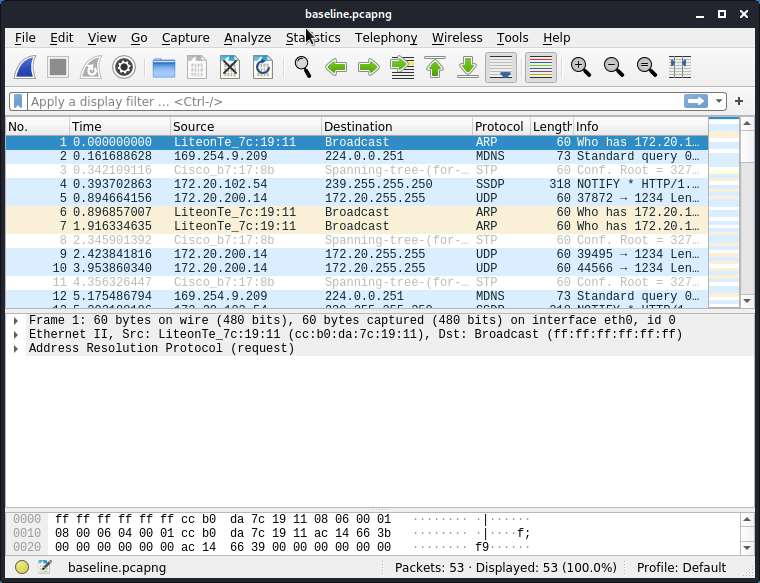
Task: Expand Address Resolution Protocol tree
Action: coord(16,348)
